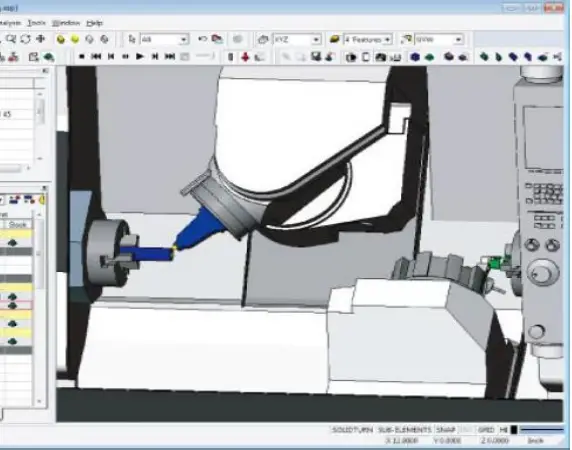Select the red outlined operation row
Screen dimensions: 572x450
16,305
